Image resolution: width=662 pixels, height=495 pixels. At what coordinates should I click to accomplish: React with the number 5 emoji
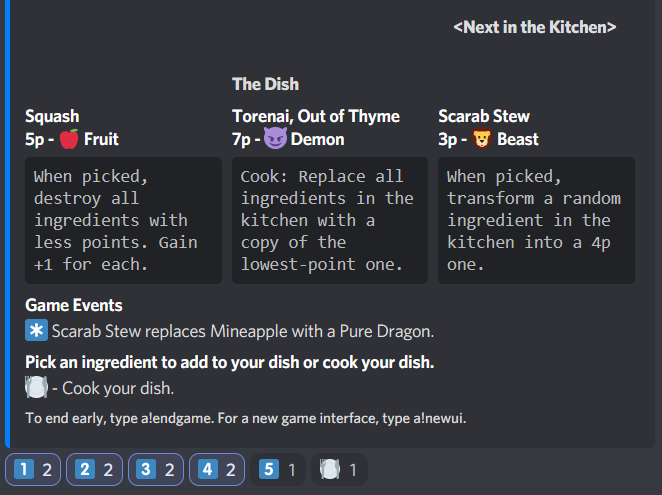coord(277,469)
